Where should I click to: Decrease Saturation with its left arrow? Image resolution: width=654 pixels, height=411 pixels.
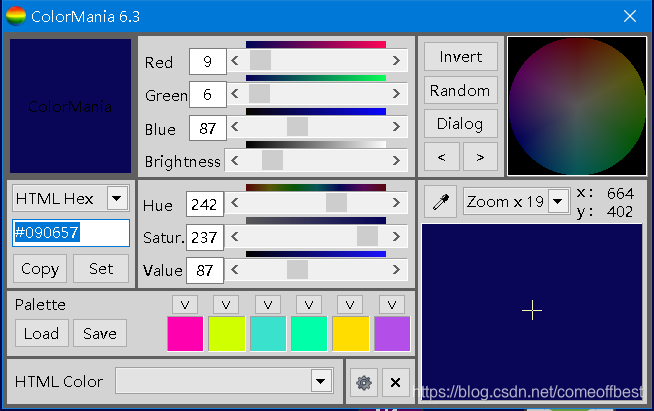(x=235, y=237)
